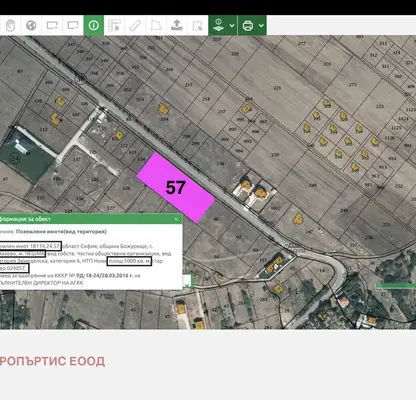Image resolution: width=416 pixels, height=400 pixels.
Task: Click the object information panel title bar
Action: [91, 219]
